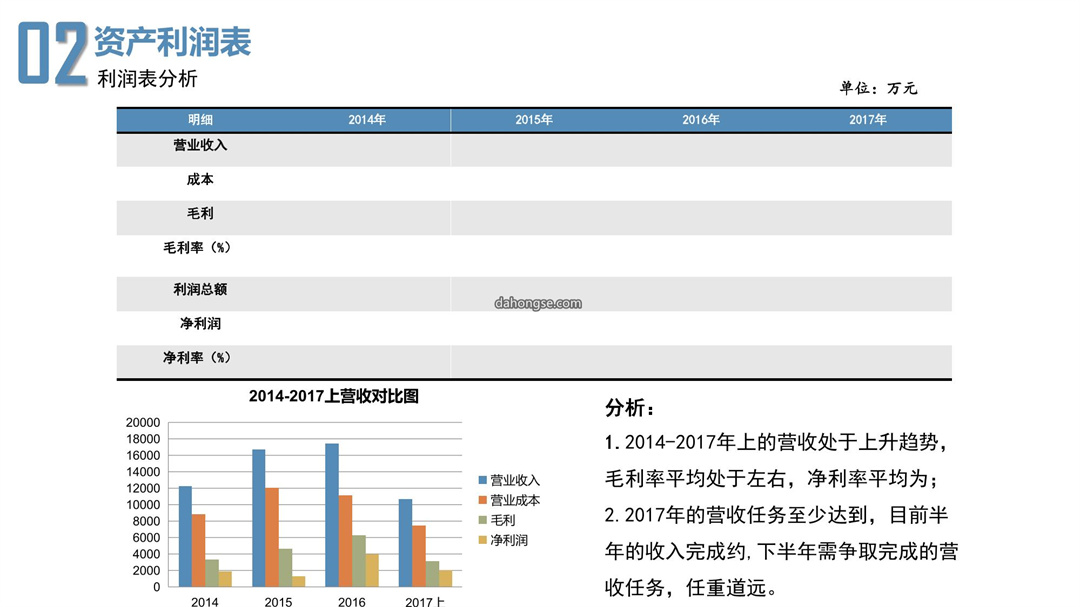This screenshot has width=1080, height=607.
Task: Select the 净利率(%) row label
Action: click(197, 358)
